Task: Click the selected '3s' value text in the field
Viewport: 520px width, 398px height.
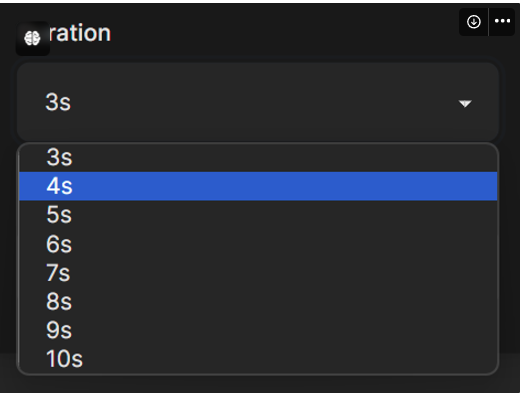Action: [58, 102]
